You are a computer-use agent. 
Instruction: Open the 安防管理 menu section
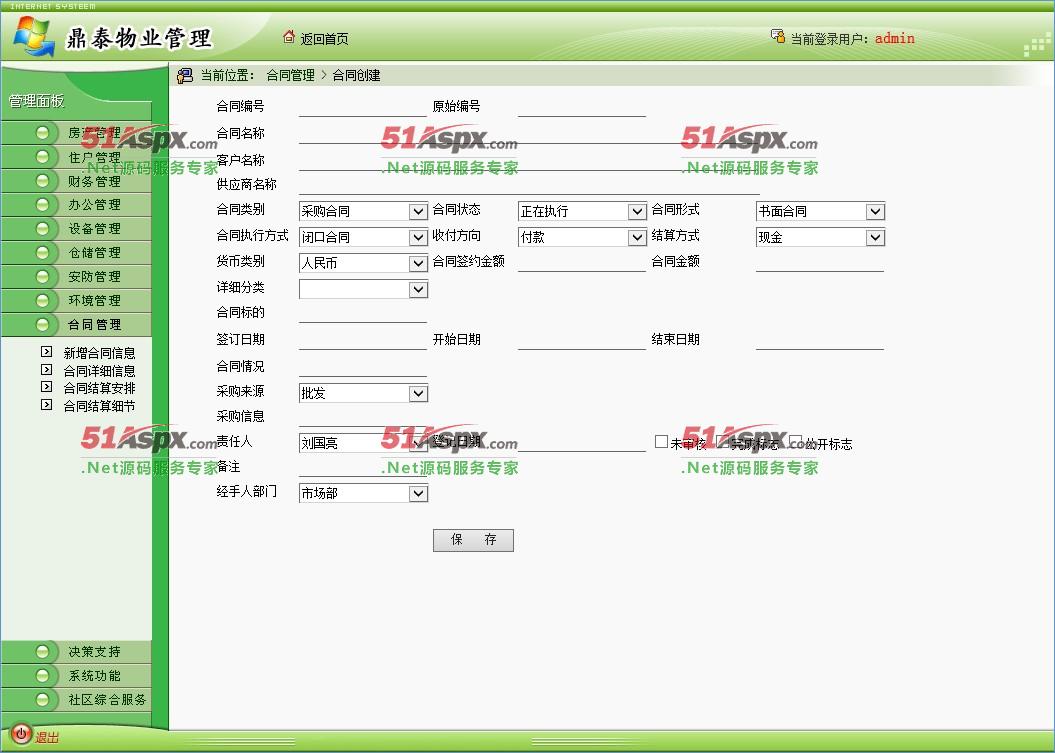(76, 277)
